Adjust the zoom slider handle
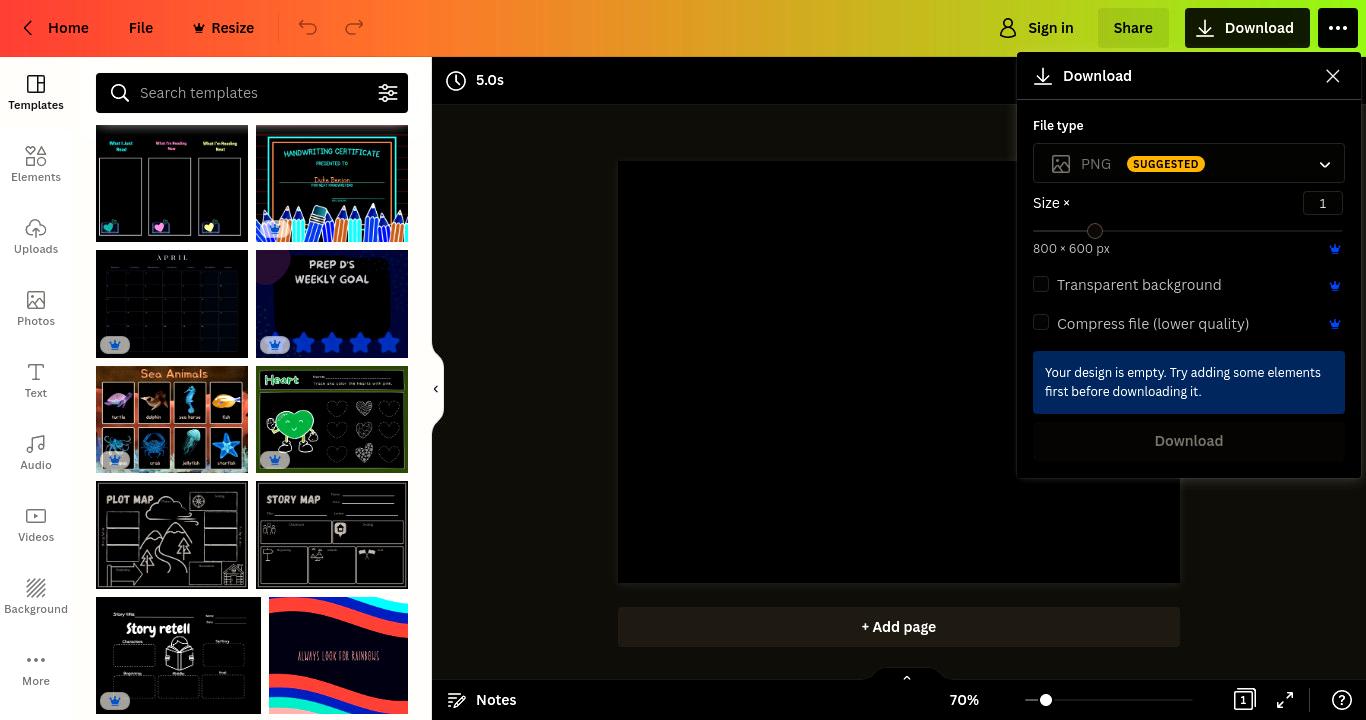This screenshot has height=720, width=1366. [x=1046, y=700]
